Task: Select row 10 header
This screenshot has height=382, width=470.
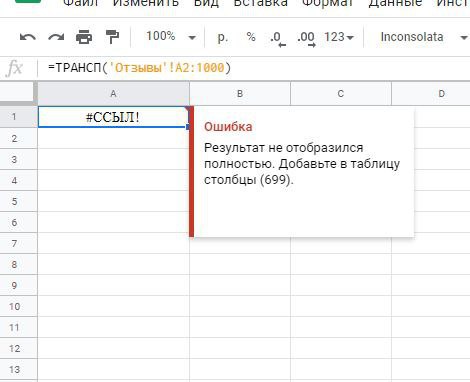Action: click(x=18, y=306)
